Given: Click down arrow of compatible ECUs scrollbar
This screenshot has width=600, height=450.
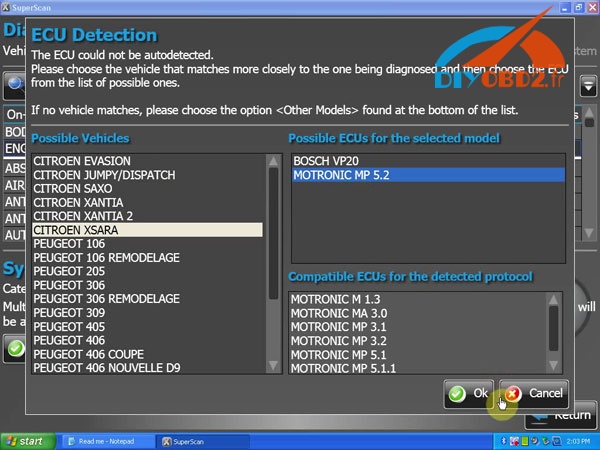Looking at the screenshot, I should [x=553, y=365].
